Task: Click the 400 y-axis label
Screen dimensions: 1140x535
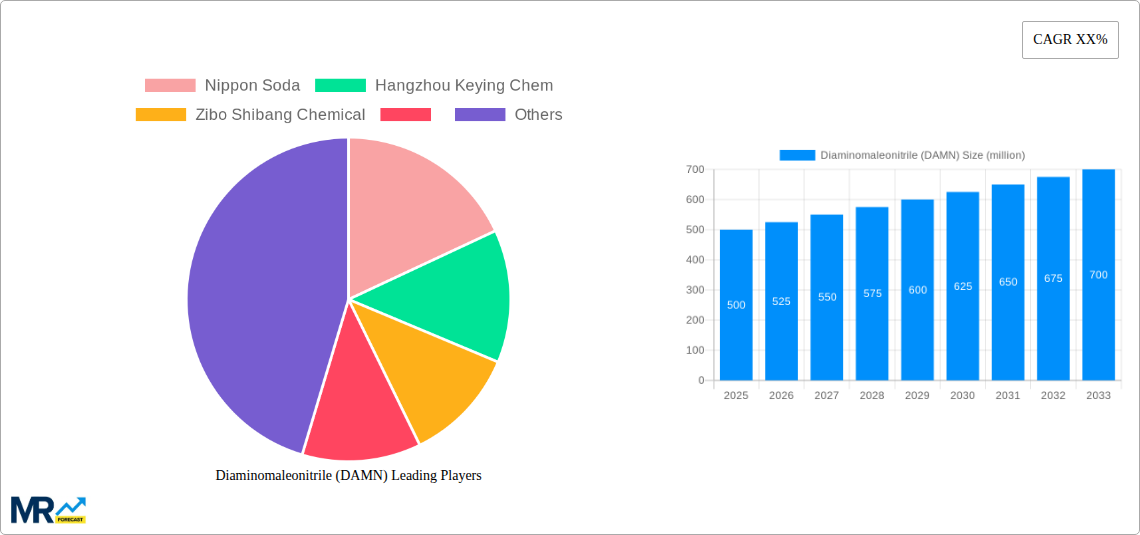Action: [x=695, y=260]
